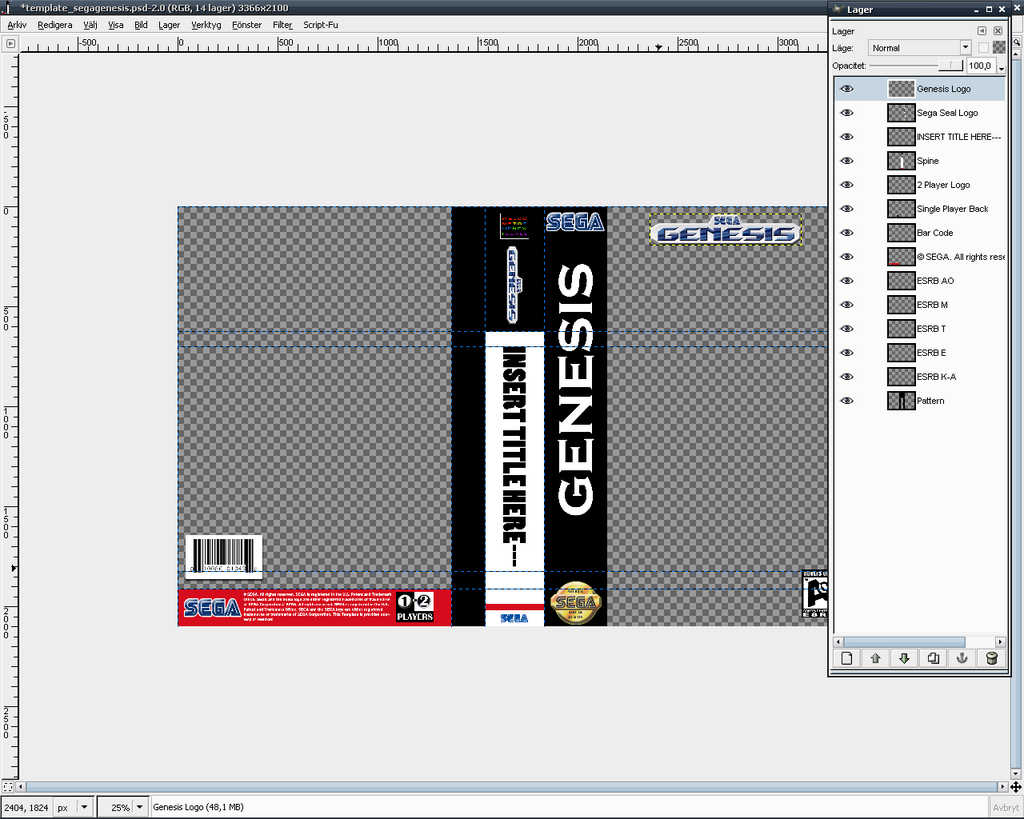Image resolution: width=1024 pixels, height=819 pixels.
Task: Create a new layer in Lager panel
Action: [847, 658]
